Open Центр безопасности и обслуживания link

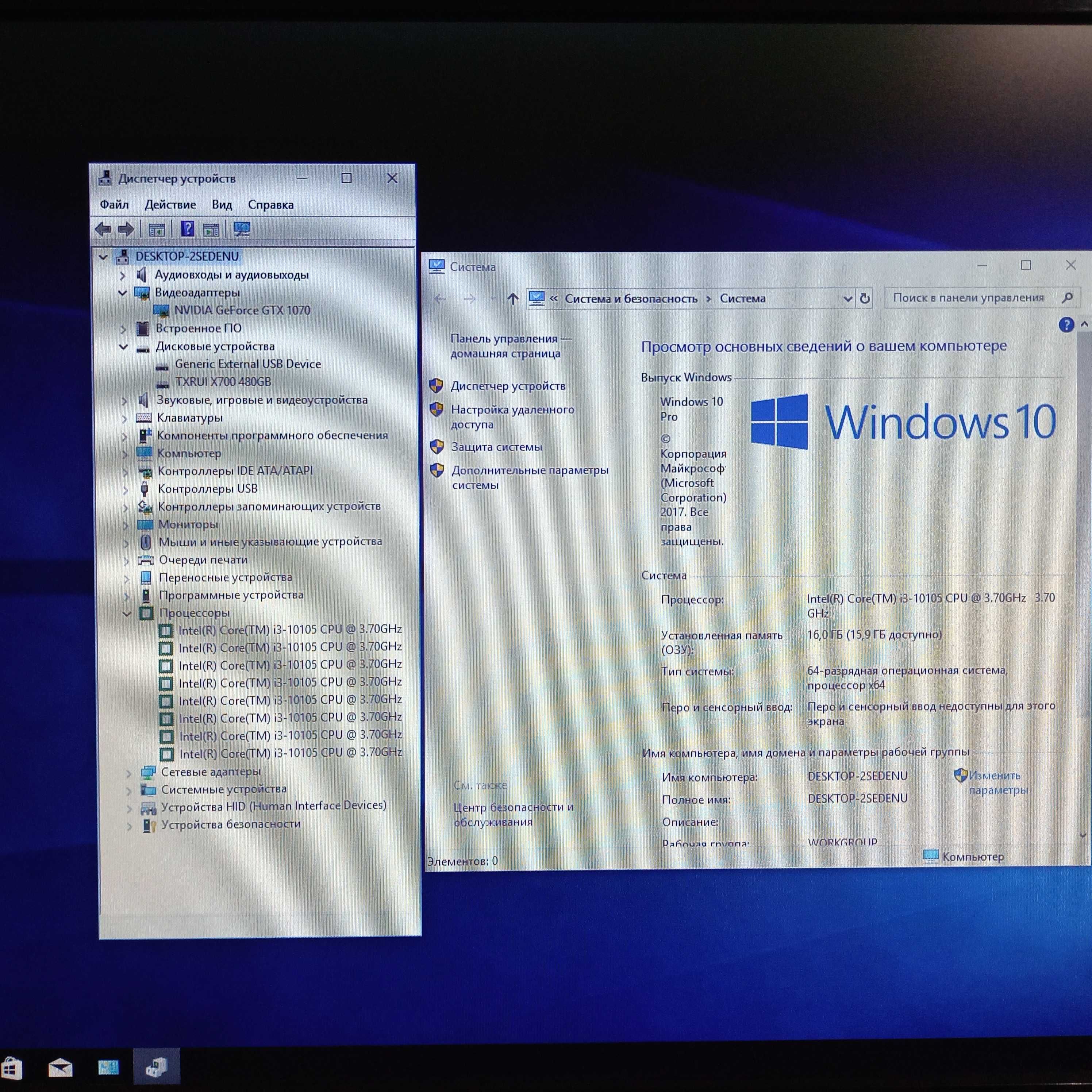point(513,815)
